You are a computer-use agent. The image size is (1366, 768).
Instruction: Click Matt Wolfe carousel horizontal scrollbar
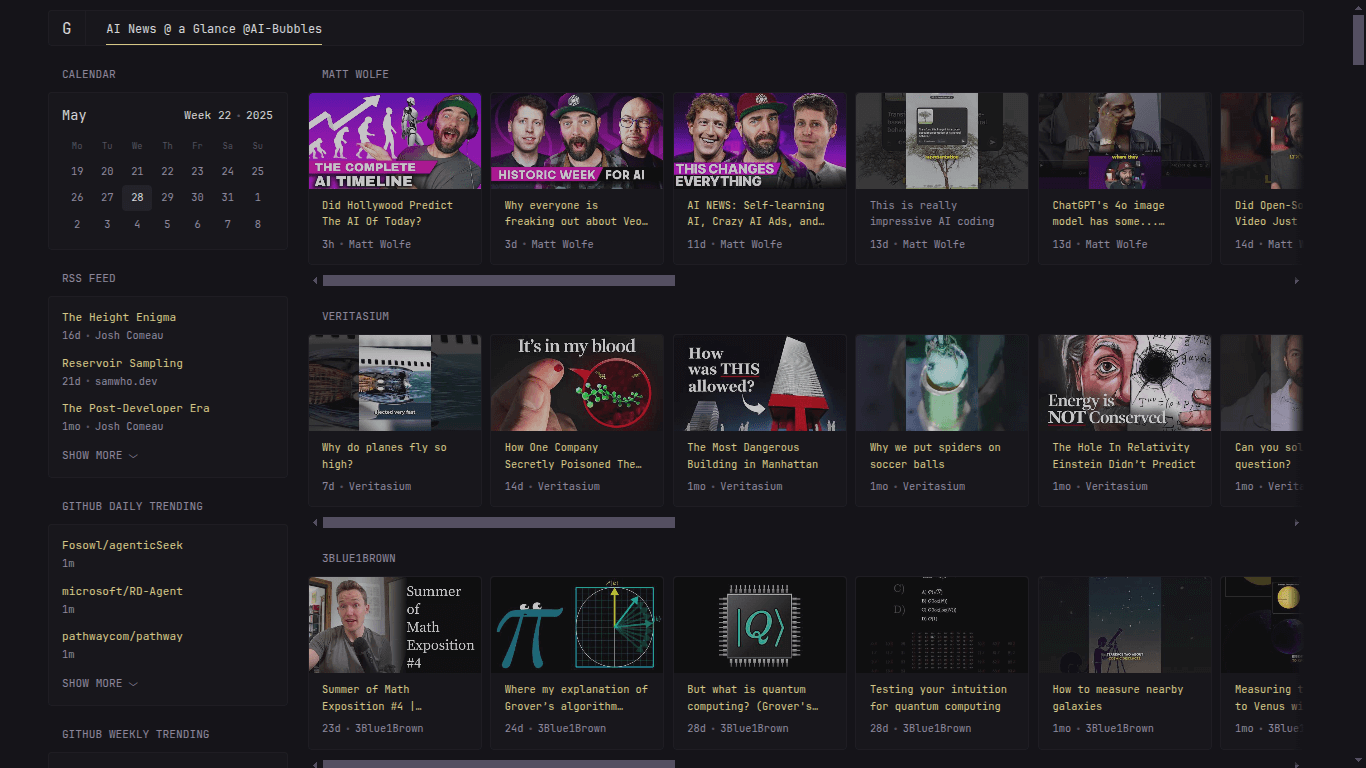499,281
